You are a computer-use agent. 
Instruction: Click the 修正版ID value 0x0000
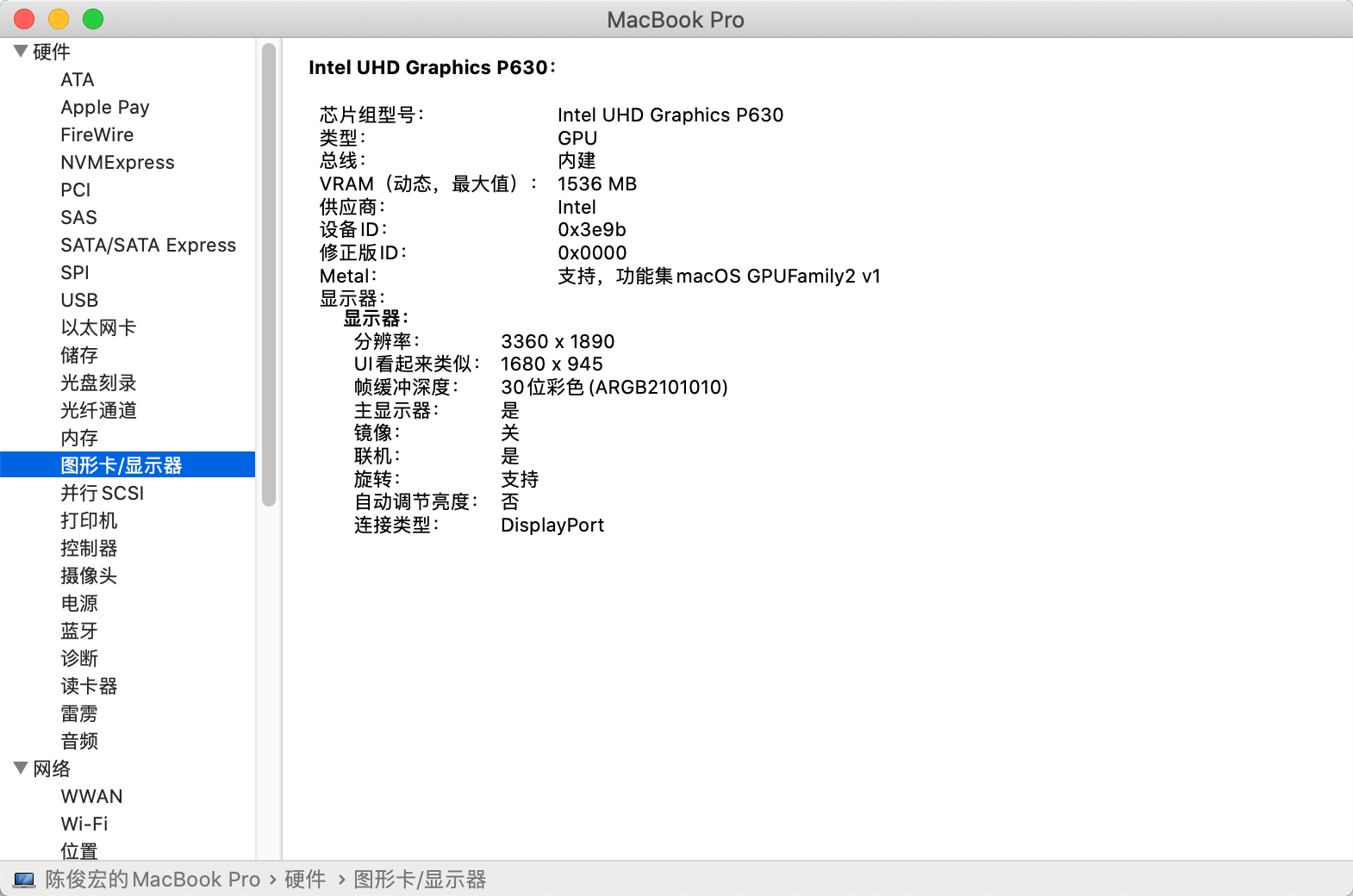pos(592,253)
